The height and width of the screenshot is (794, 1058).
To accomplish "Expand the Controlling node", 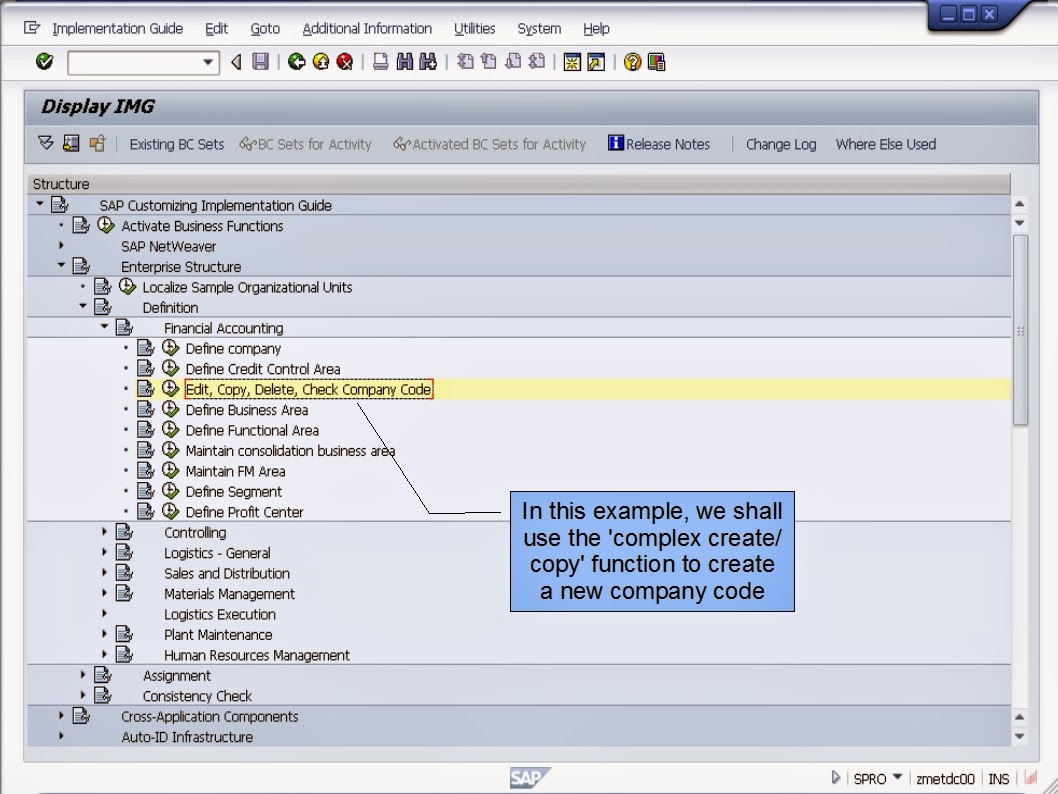I will [105, 532].
